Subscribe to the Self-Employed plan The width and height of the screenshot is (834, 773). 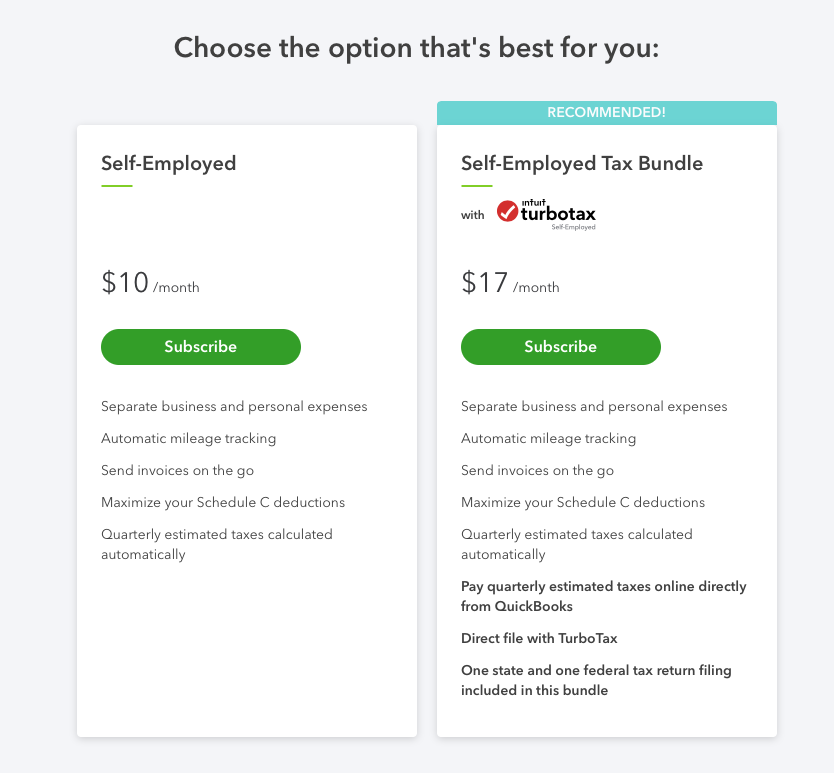pyautogui.click(x=200, y=347)
